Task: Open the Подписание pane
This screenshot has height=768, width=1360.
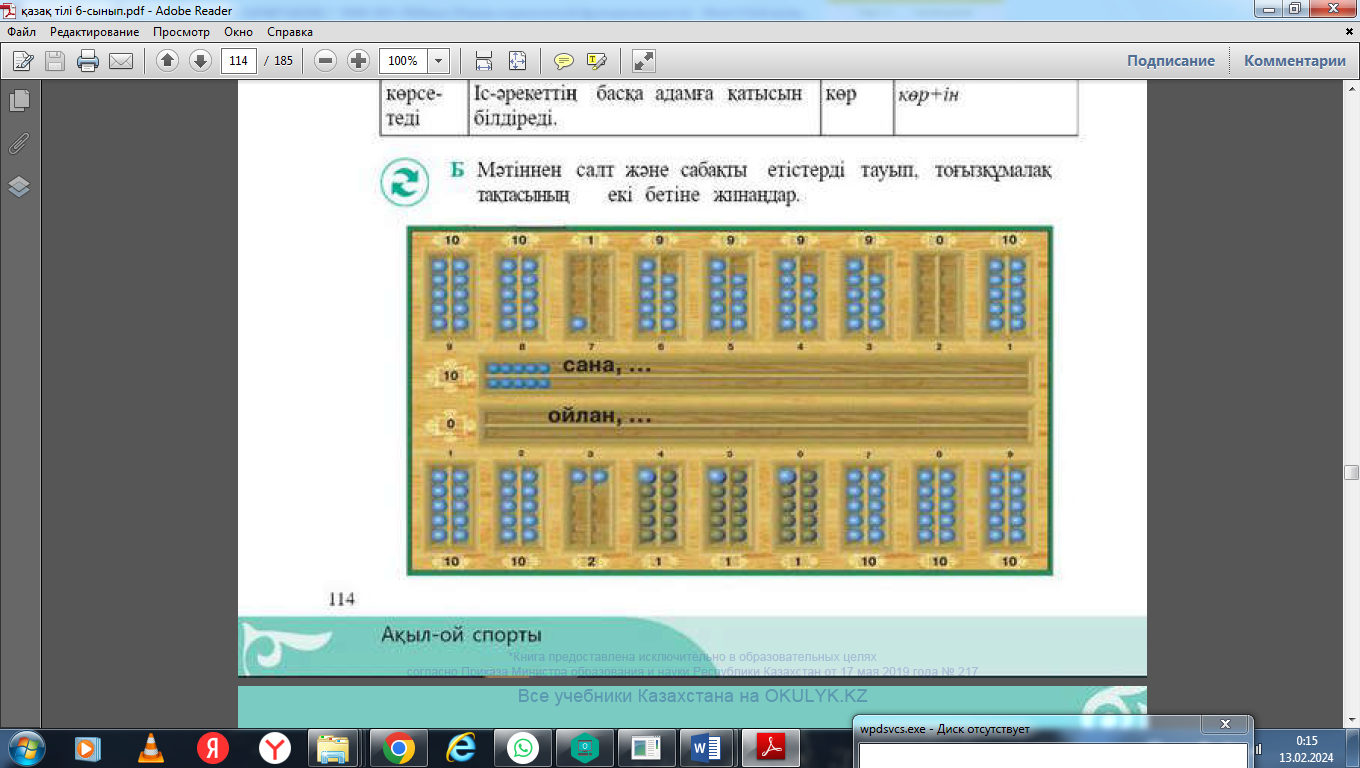Action: [x=1171, y=60]
